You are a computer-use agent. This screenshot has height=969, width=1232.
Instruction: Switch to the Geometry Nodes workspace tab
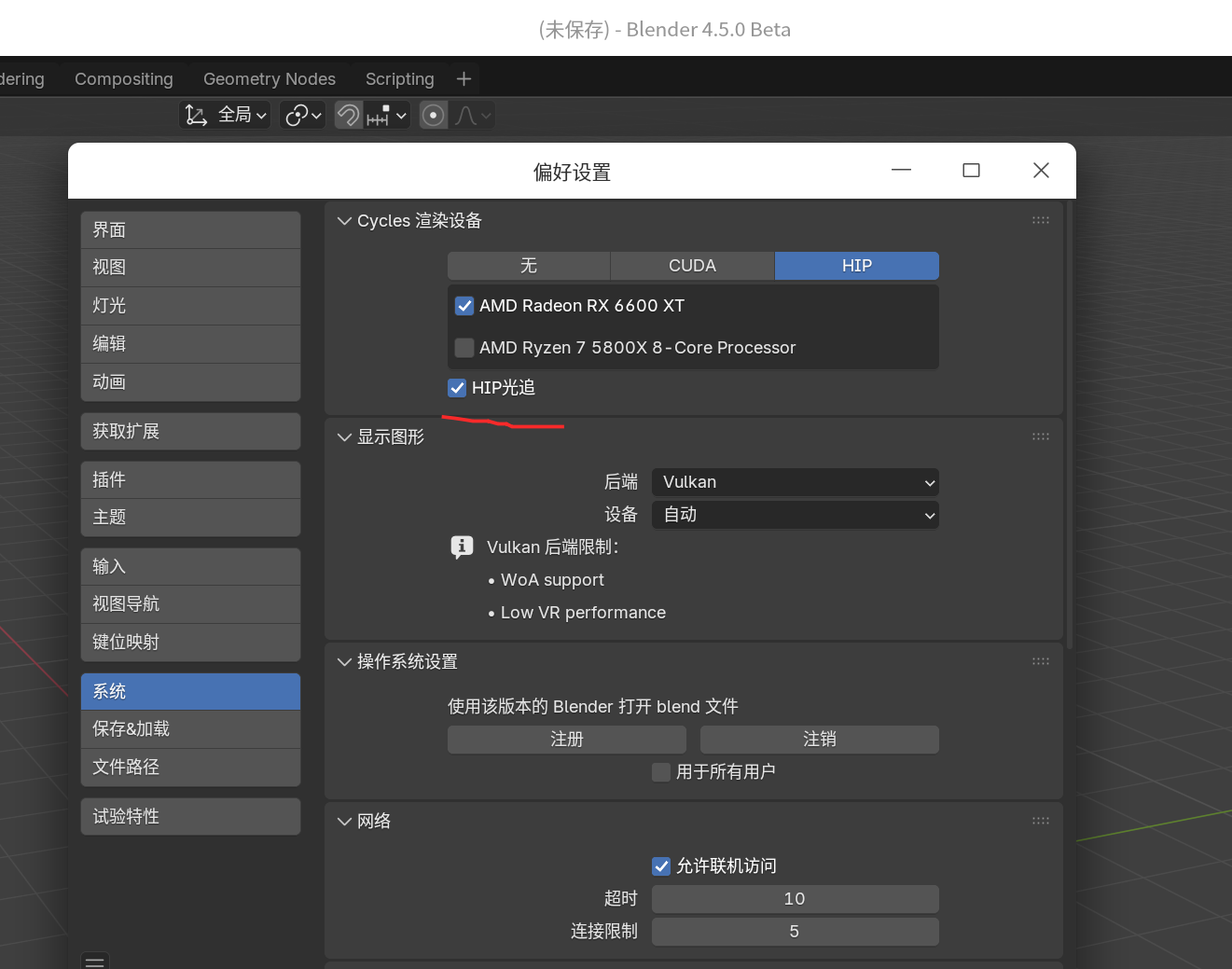point(269,79)
